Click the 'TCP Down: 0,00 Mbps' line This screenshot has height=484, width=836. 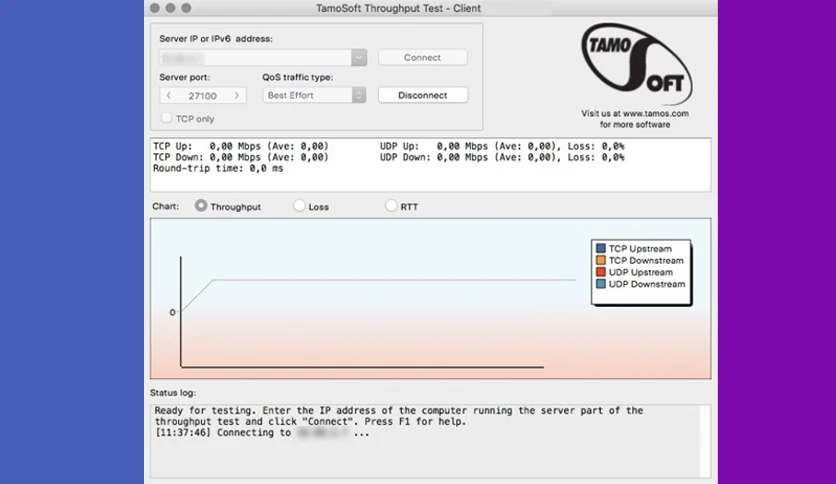(x=241, y=157)
